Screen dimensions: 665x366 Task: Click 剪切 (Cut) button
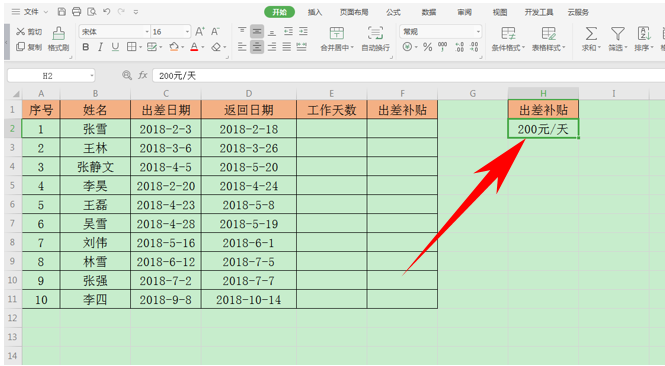pyautogui.click(x=29, y=32)
